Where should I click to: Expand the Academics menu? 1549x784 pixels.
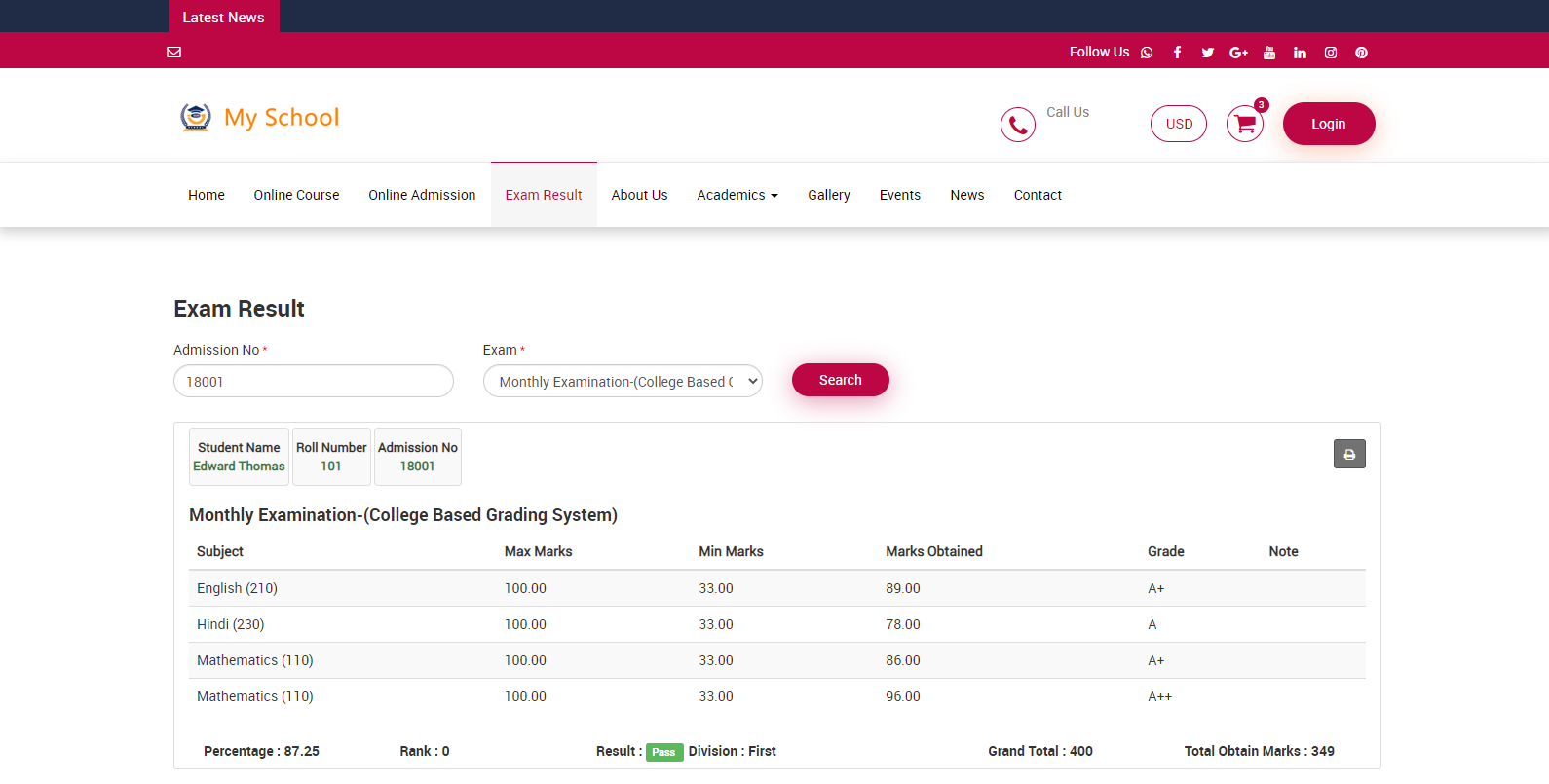click(737, 195)
